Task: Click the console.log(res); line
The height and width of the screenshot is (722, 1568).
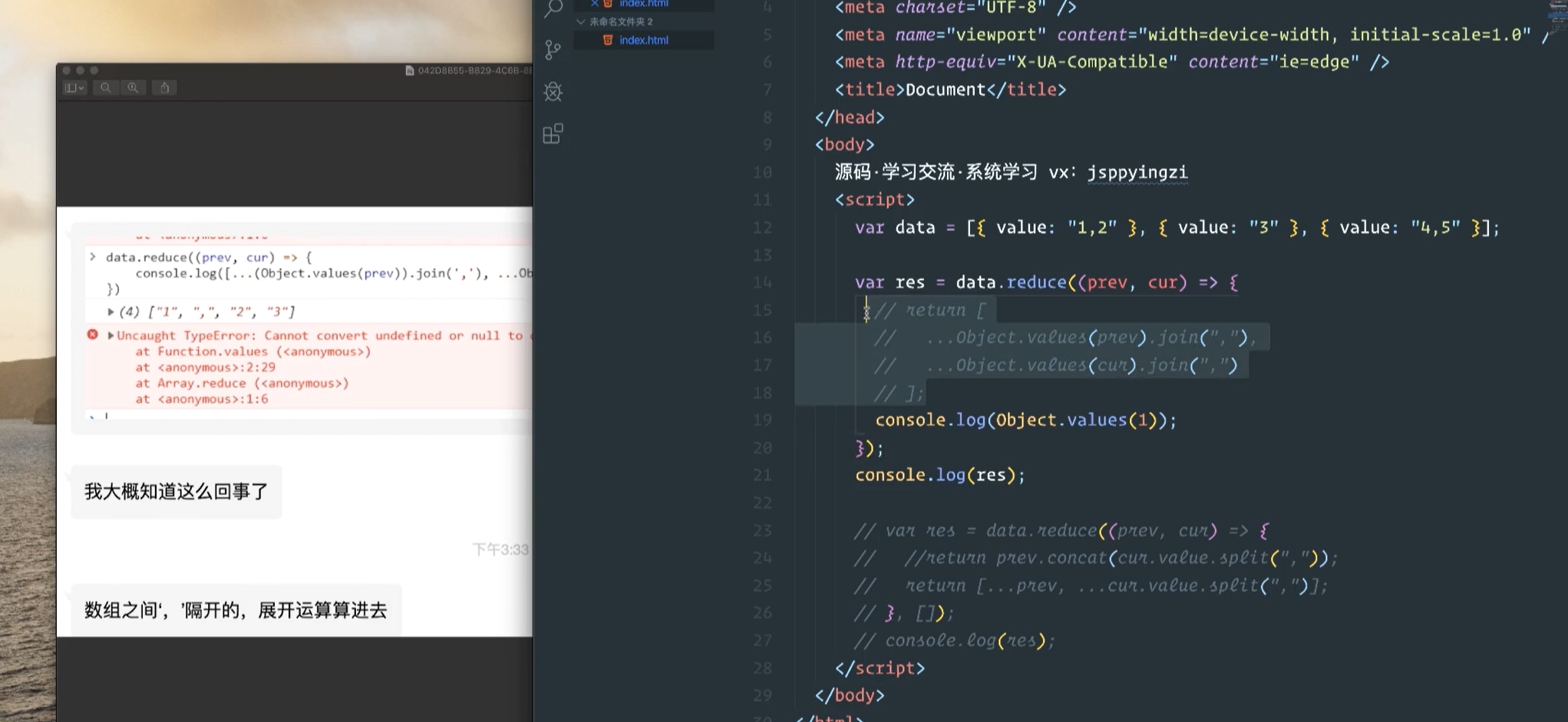Action: pos(940,476)
